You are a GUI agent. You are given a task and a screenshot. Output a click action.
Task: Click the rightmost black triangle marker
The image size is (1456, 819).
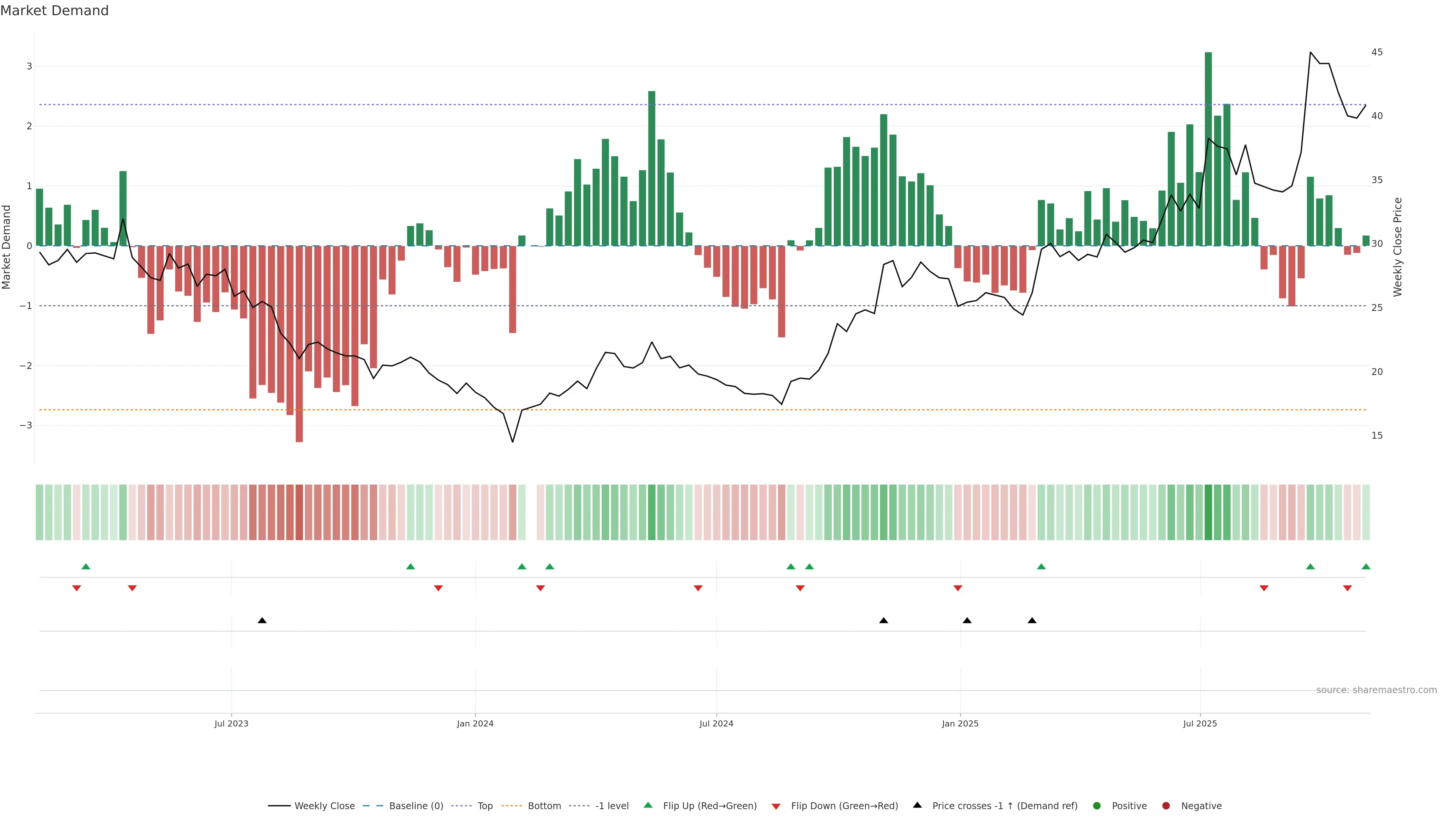tap(1032, 621)
